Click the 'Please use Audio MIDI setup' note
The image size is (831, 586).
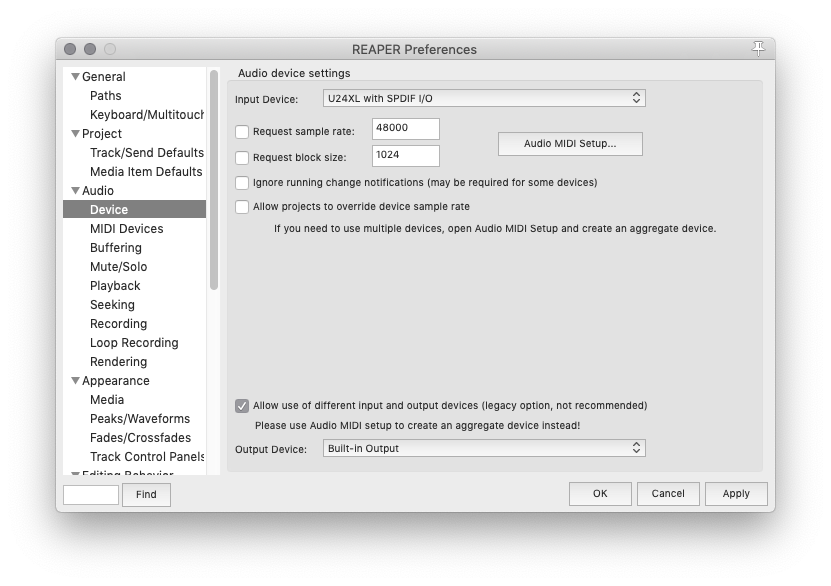tap(418, 426)
